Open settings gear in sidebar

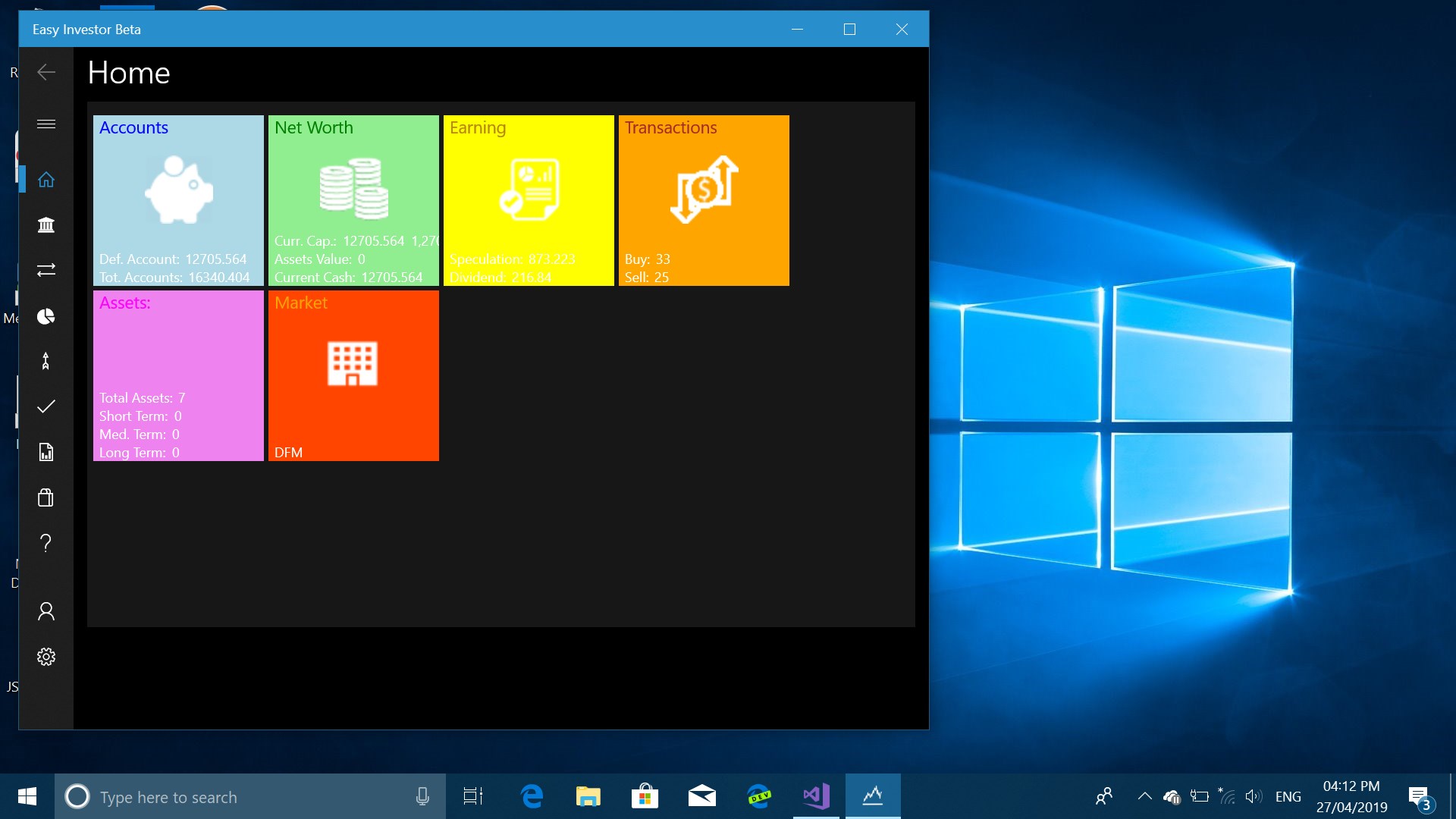(x=46, y=657)
